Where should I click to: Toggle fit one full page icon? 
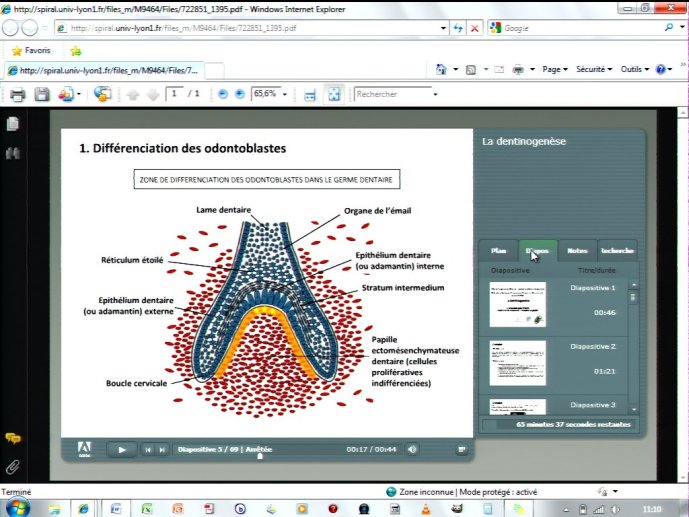click(x=334, y=94)
